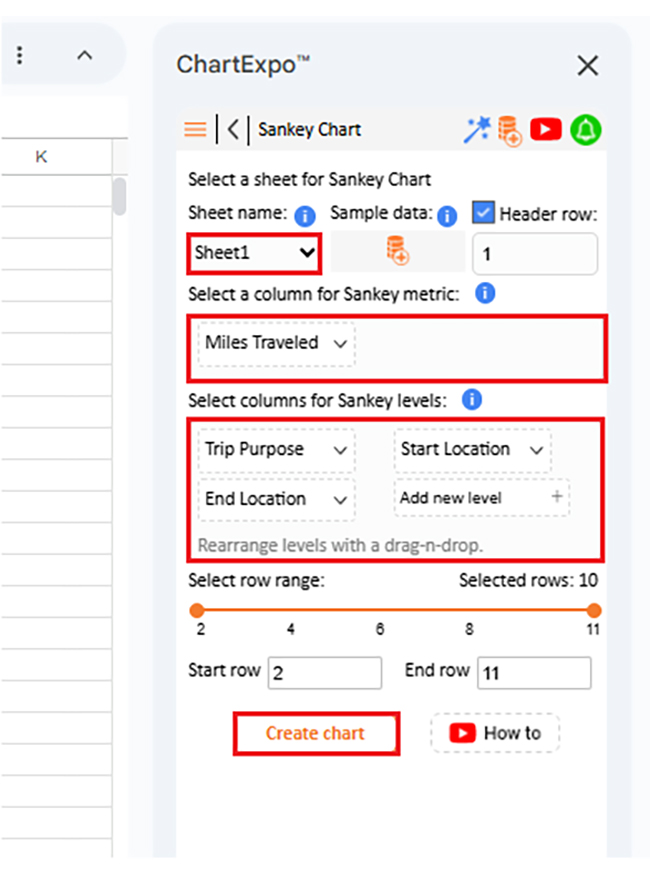
Task: Click the End row input field
Action: tap(534, 673)
